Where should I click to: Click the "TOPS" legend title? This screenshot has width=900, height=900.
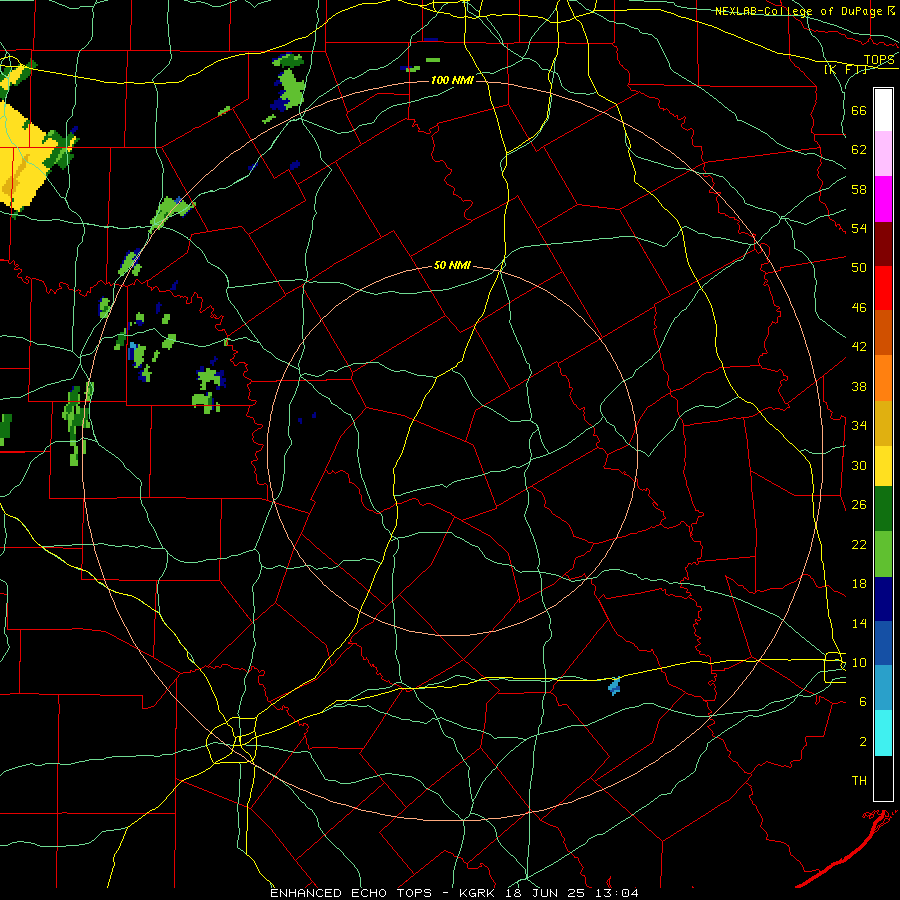[879, 60]
